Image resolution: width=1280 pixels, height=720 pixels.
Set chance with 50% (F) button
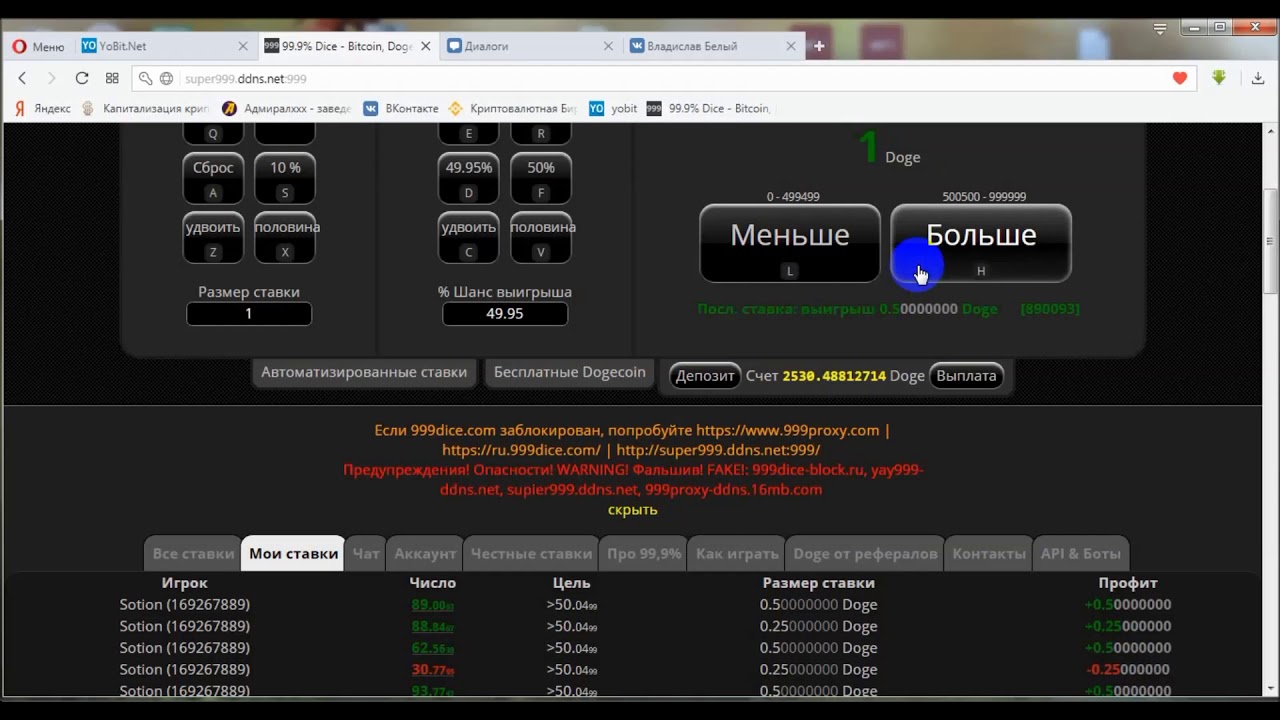541,178
